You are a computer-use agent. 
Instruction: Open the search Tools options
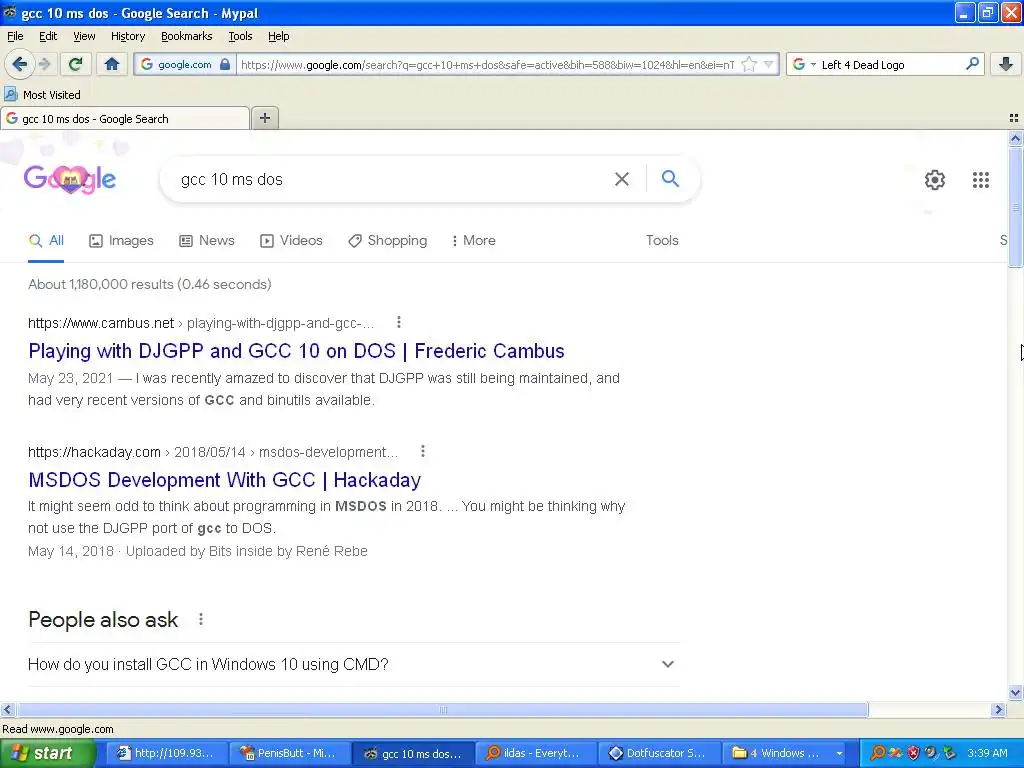(662, 240)
